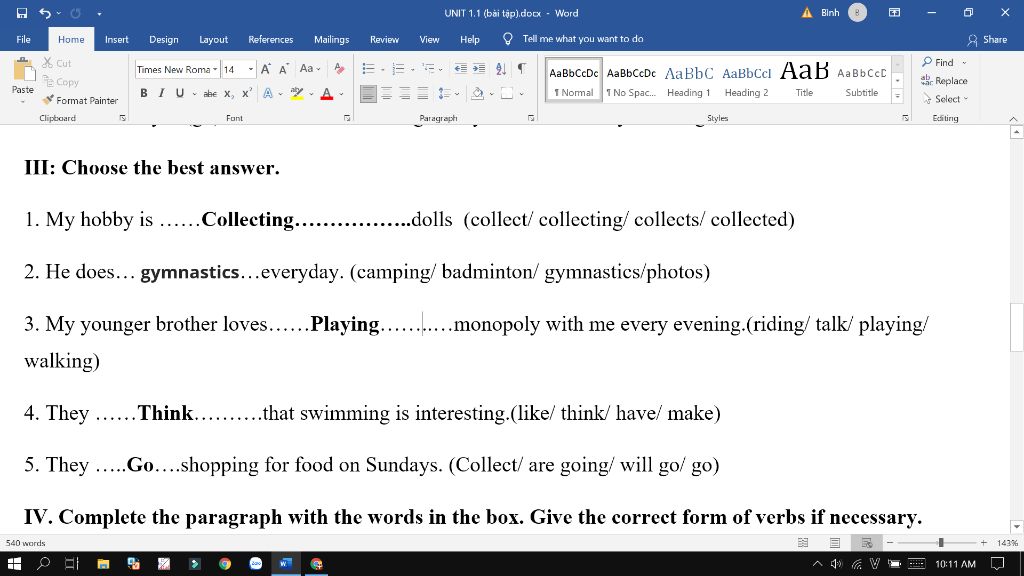Image resolution: width=1024 pixels, height=576 pixels.
Task: Open the File menu
Action: 24,39
